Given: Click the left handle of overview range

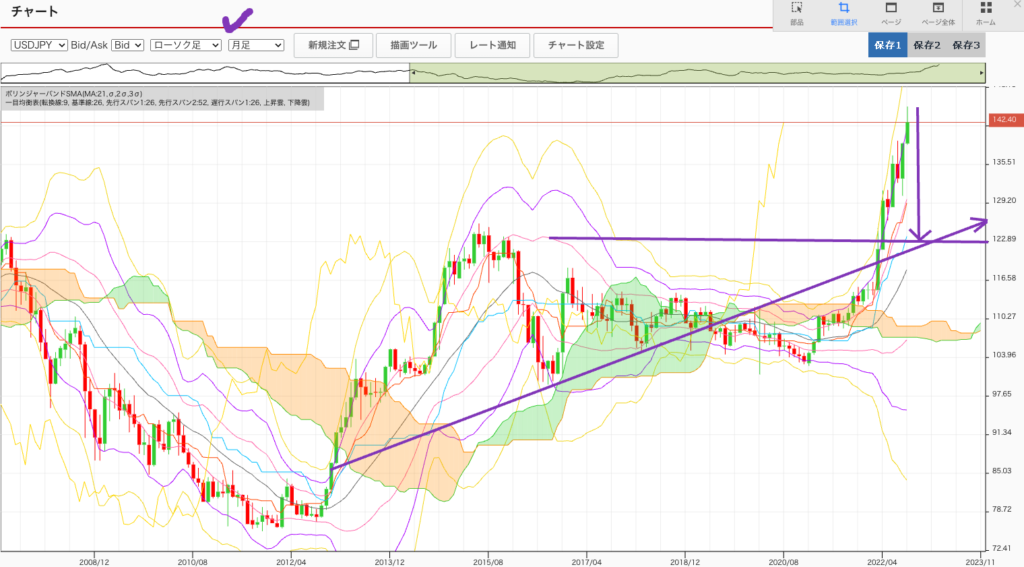Looking at the screenshot, I should pyautogui.click(x=412, y=73).
